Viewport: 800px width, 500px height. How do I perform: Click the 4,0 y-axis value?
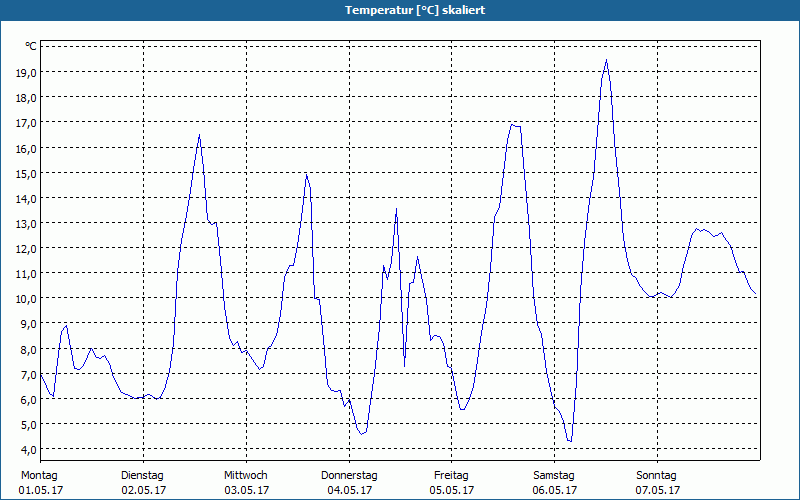click(28, 449)
